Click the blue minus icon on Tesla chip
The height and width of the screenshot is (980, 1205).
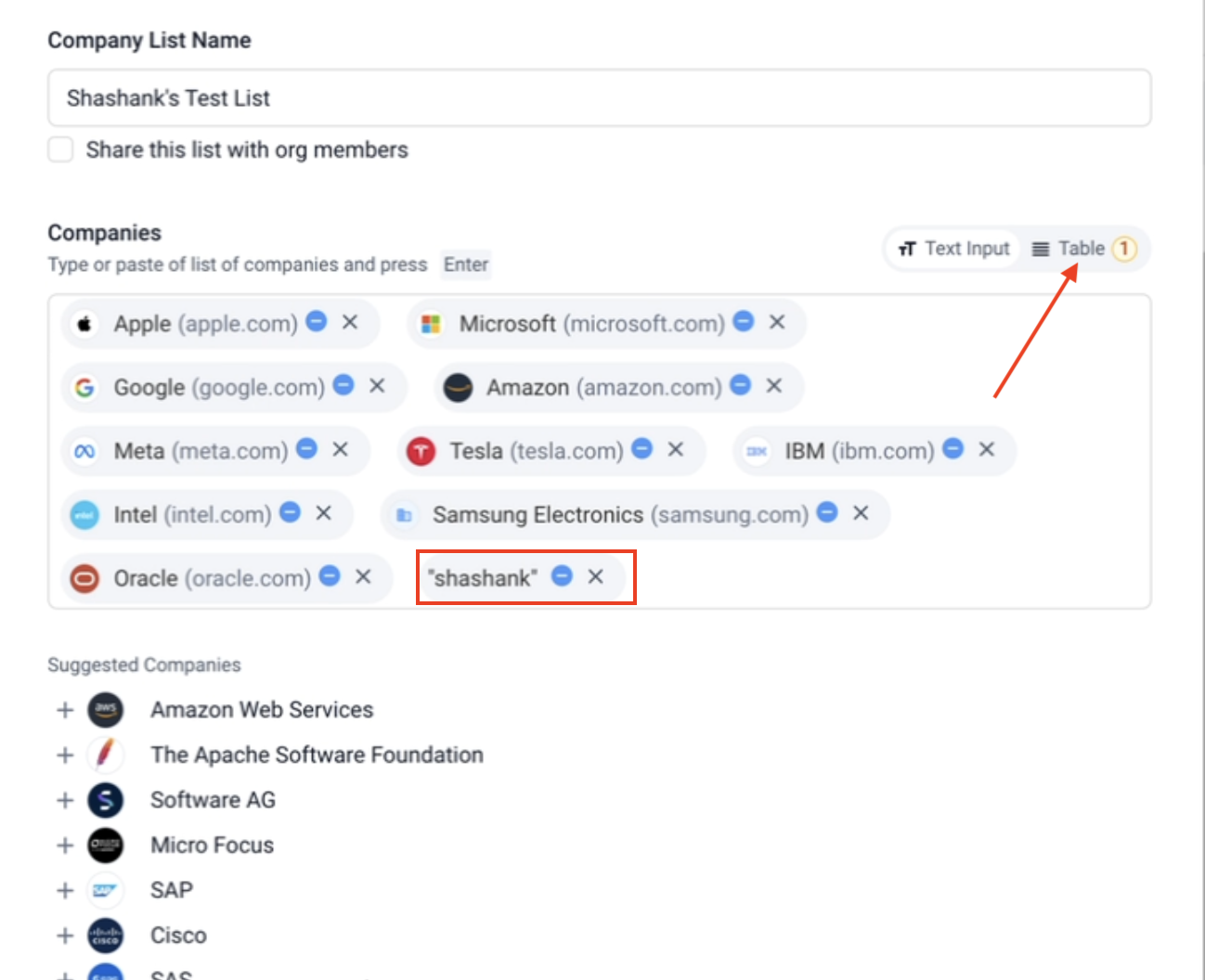tap(642, 449)
